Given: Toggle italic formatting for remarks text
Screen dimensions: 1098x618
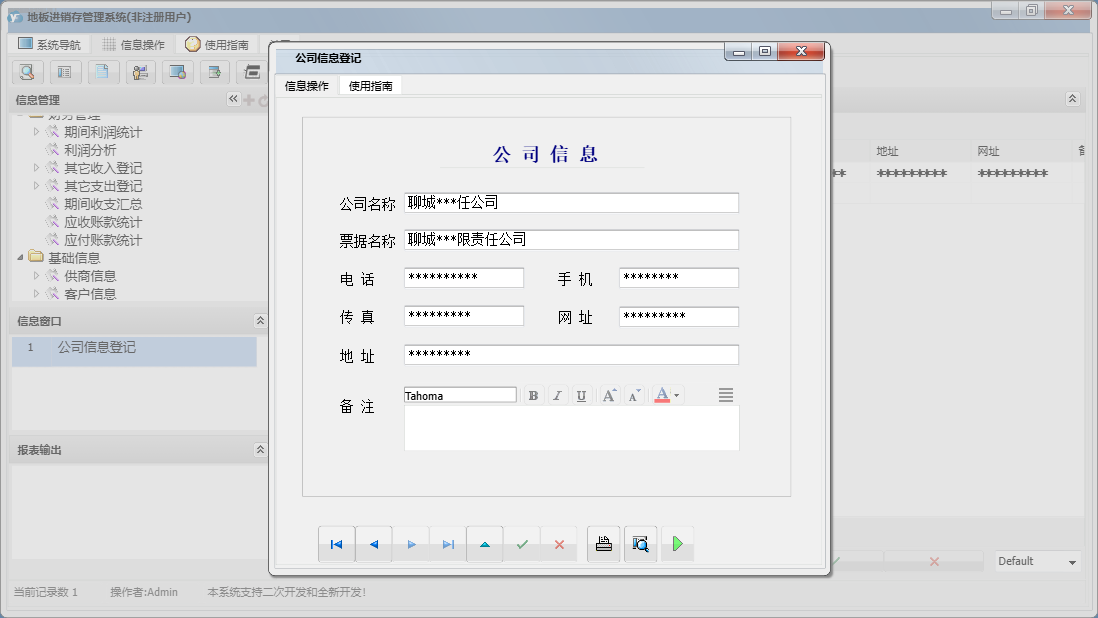Looking at the screenshot, I should 557,394.
